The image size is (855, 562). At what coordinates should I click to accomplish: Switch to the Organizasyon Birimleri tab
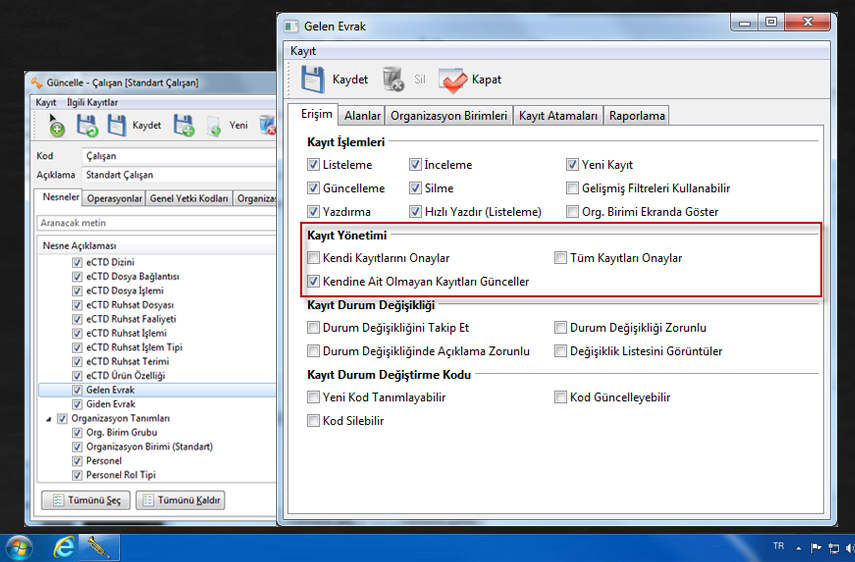[x=449, y=116]
